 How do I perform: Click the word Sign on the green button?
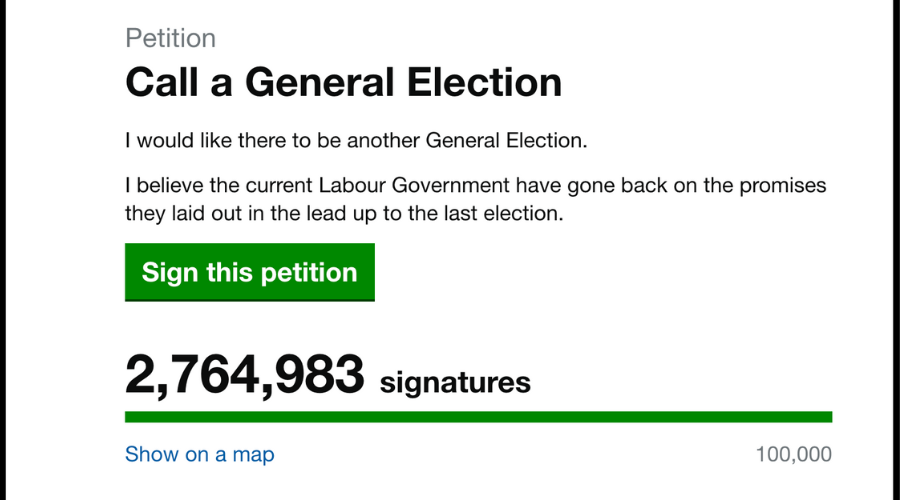[x=170, y=272]
